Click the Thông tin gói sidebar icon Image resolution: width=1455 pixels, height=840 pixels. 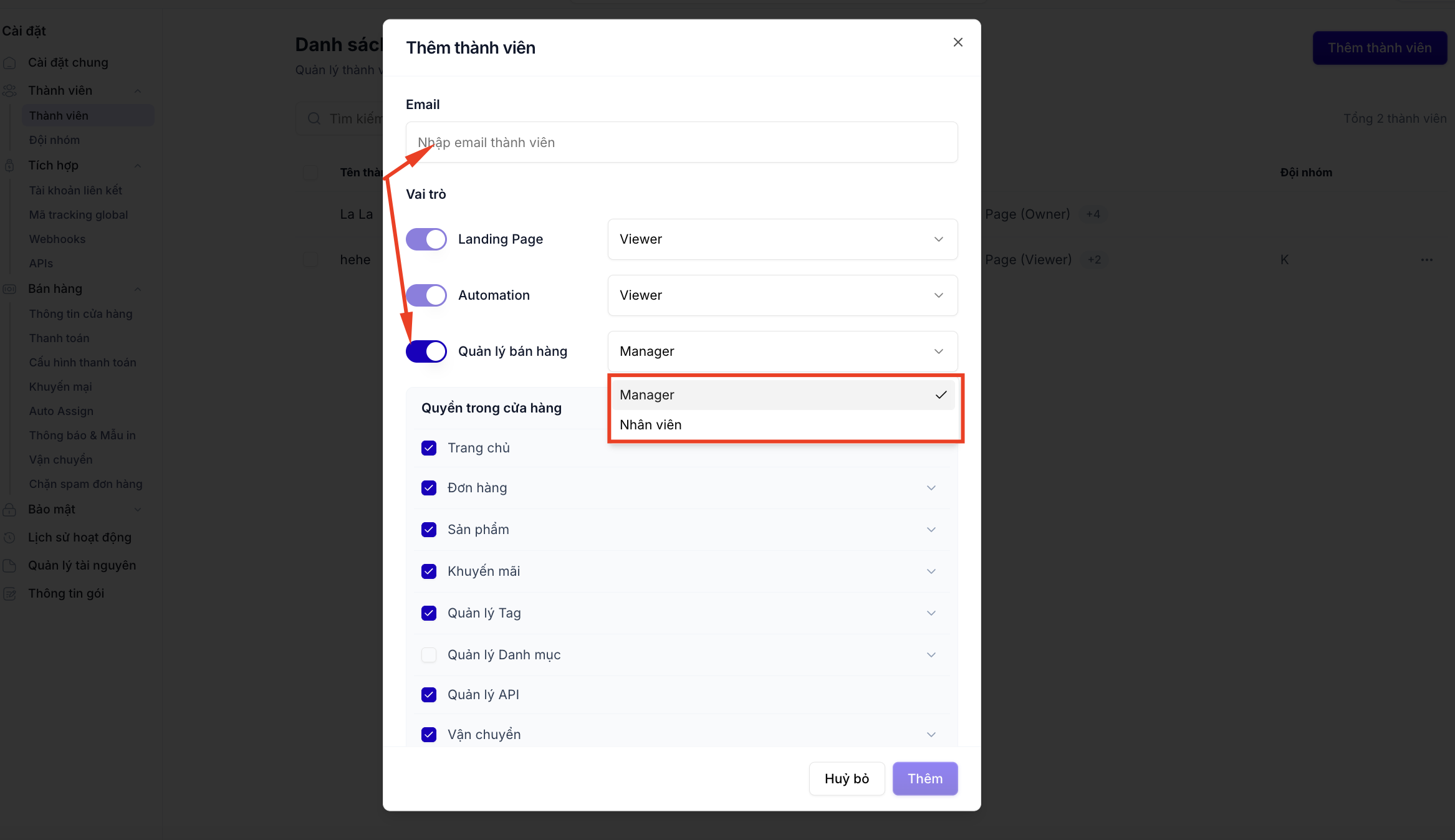coord(9,593)
